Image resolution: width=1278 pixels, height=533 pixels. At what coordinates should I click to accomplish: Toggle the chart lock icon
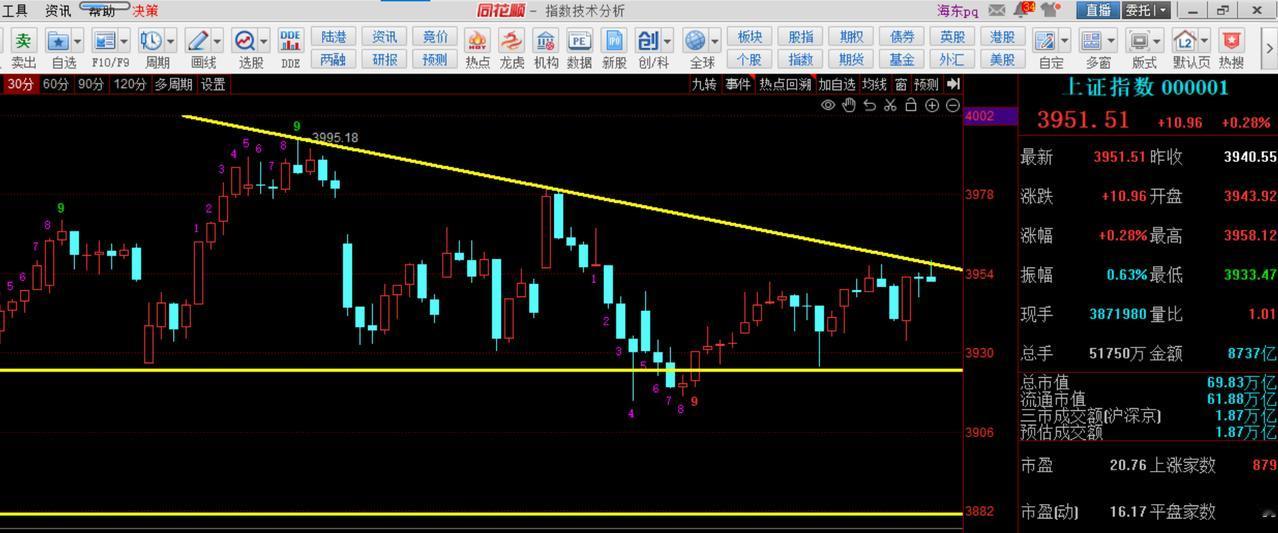point(911,105)
